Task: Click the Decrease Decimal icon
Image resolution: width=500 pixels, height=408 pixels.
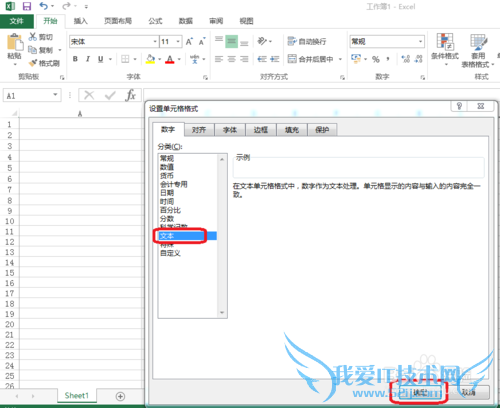Action: (x=418, y=59)
